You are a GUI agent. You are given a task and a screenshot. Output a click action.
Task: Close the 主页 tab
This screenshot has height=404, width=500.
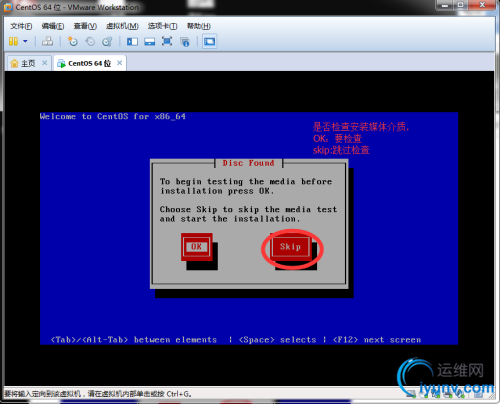point(45,63)
